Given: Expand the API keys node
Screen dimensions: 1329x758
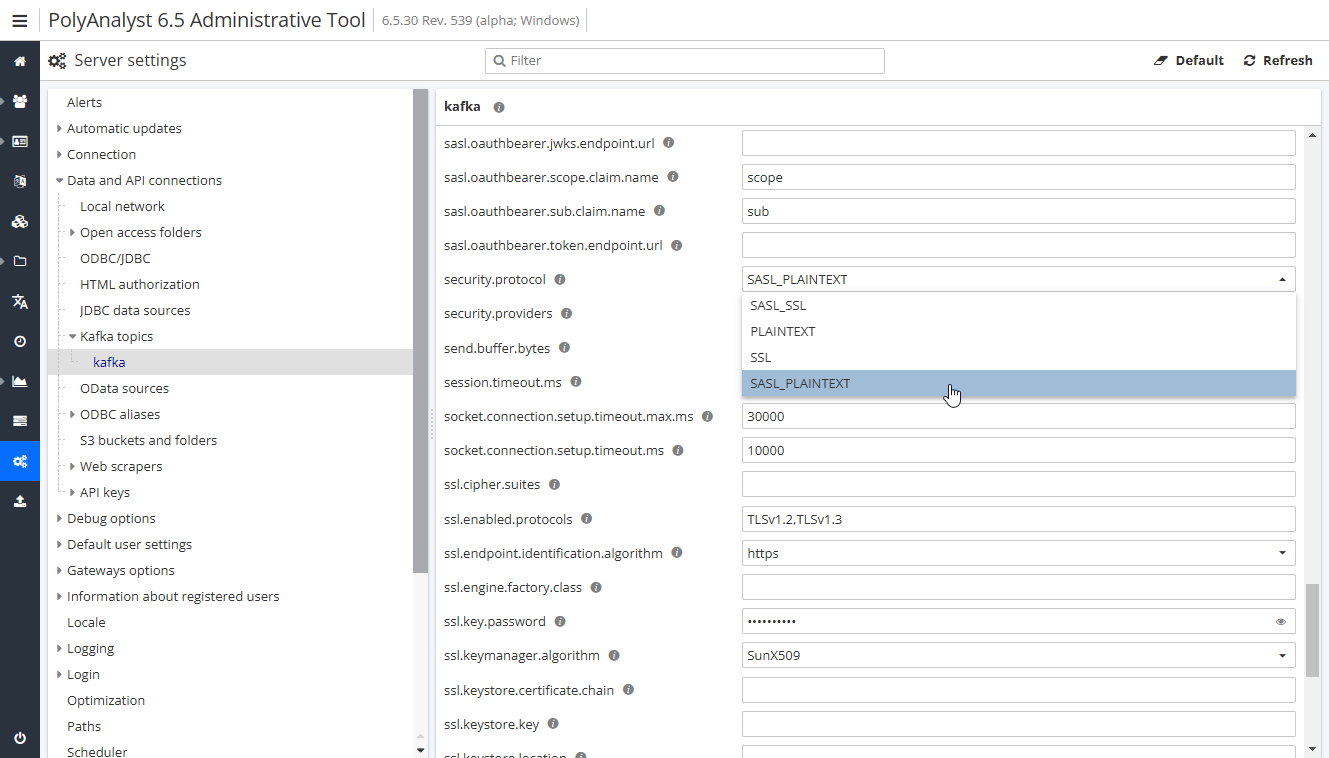Looking at the screenshot, I should coord(73,492).
